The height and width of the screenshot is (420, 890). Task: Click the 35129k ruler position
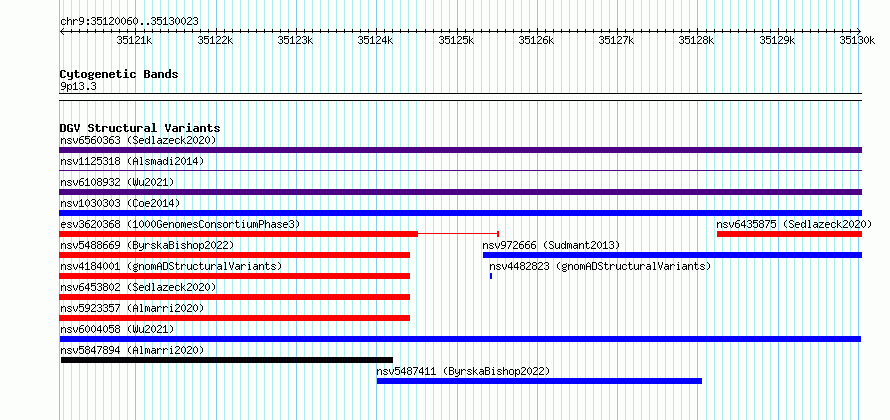(x=778, y=40)
